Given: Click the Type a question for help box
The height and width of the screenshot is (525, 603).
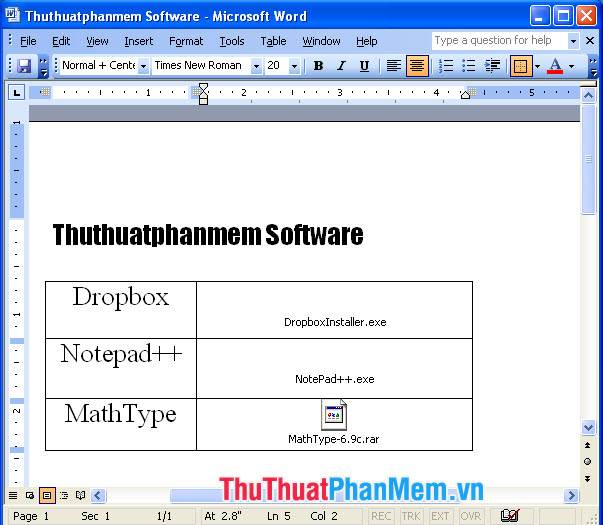Looking at the screenshot, I should (x=499, y=40).
